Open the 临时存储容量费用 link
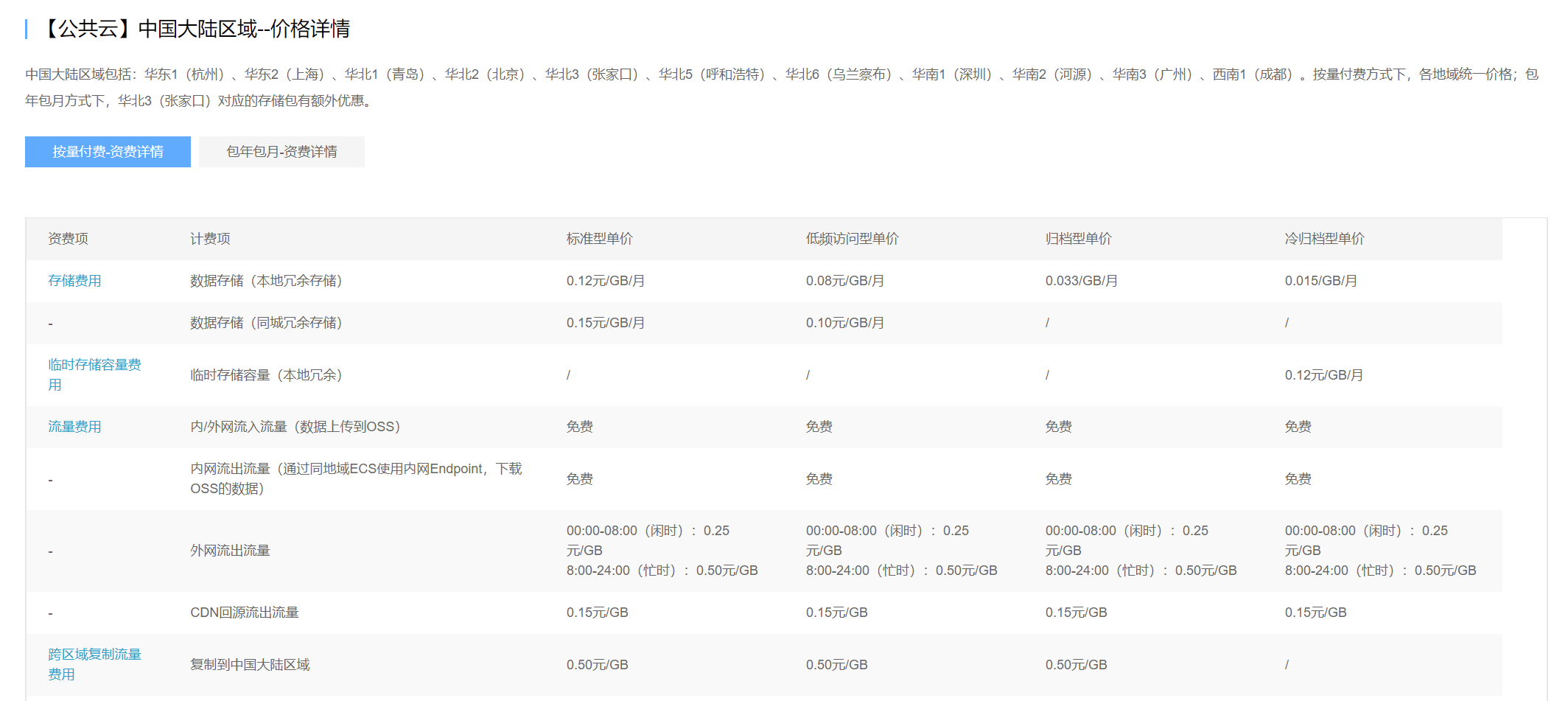The width and height of the screenshot is (1568, 701). (94, 374)
